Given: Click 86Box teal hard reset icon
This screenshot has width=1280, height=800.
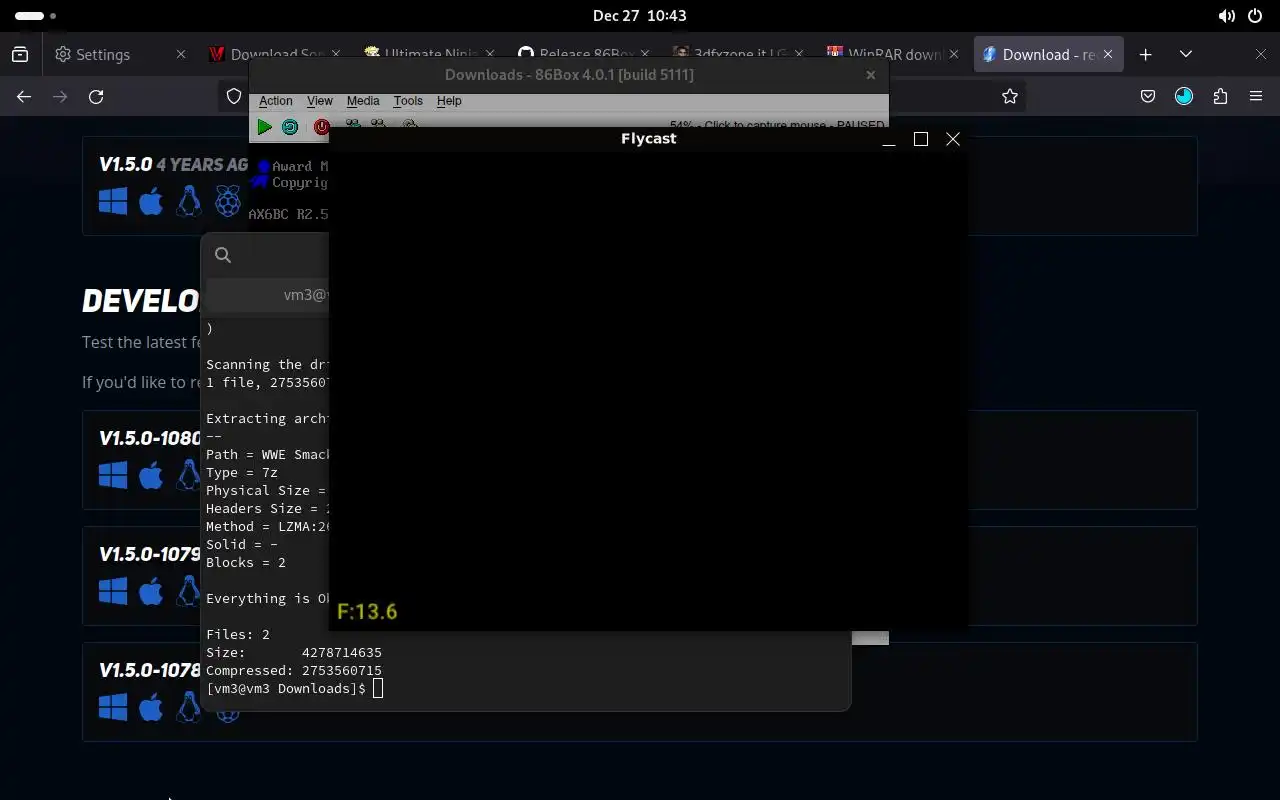Looking at the screenshot, I should [290, 127].
